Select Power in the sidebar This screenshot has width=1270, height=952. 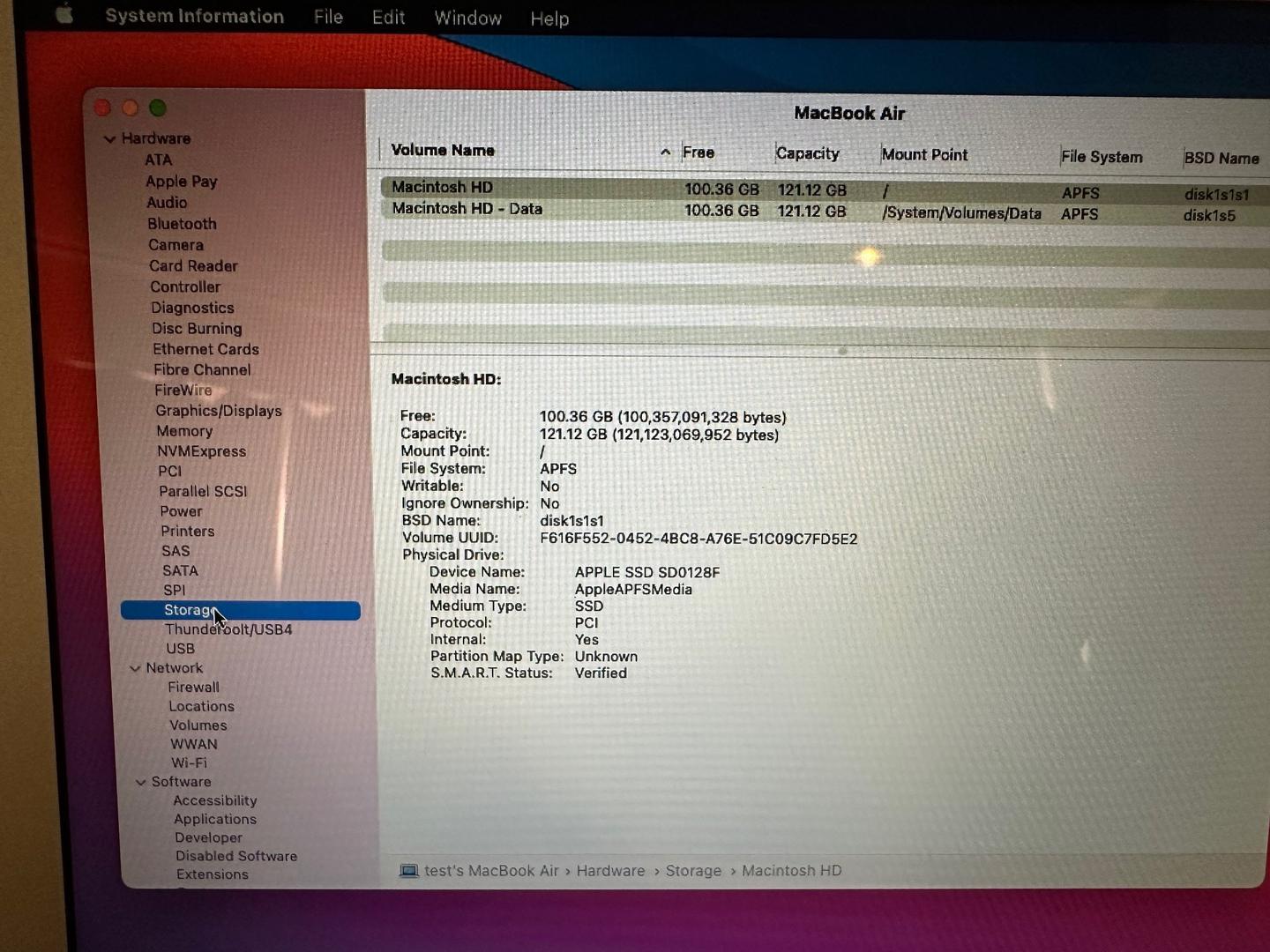click(x=181, y=511)
